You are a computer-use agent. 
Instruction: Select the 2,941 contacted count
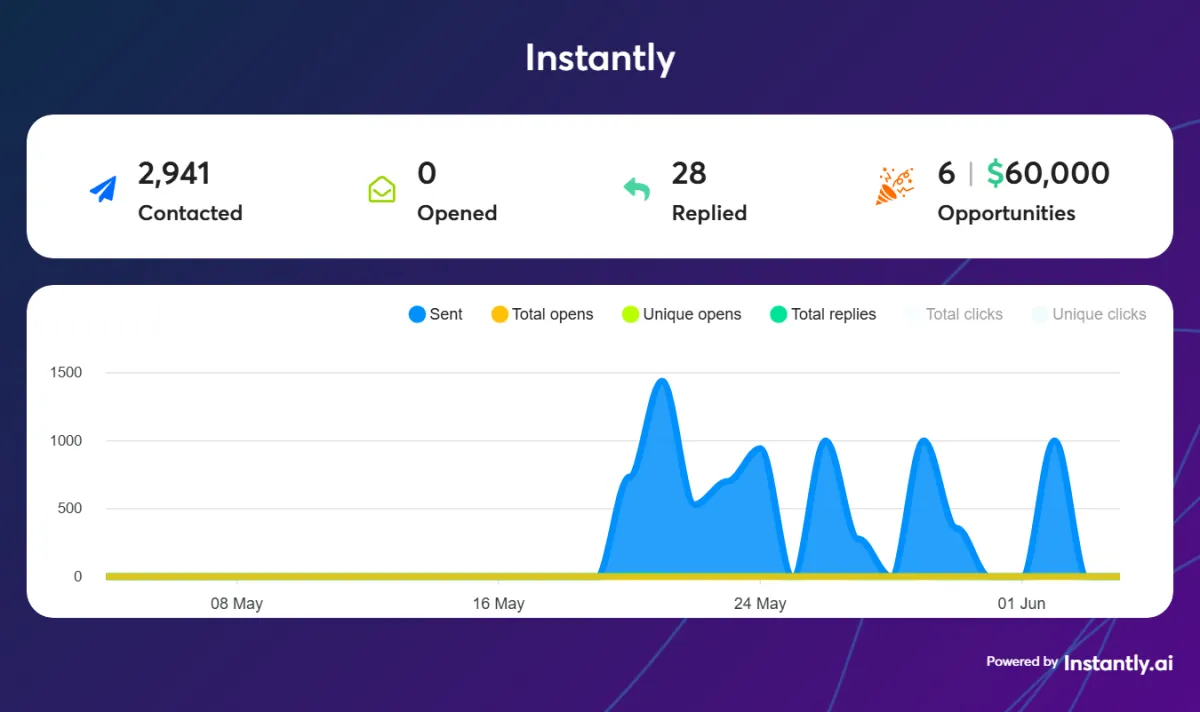click(174, 173)
